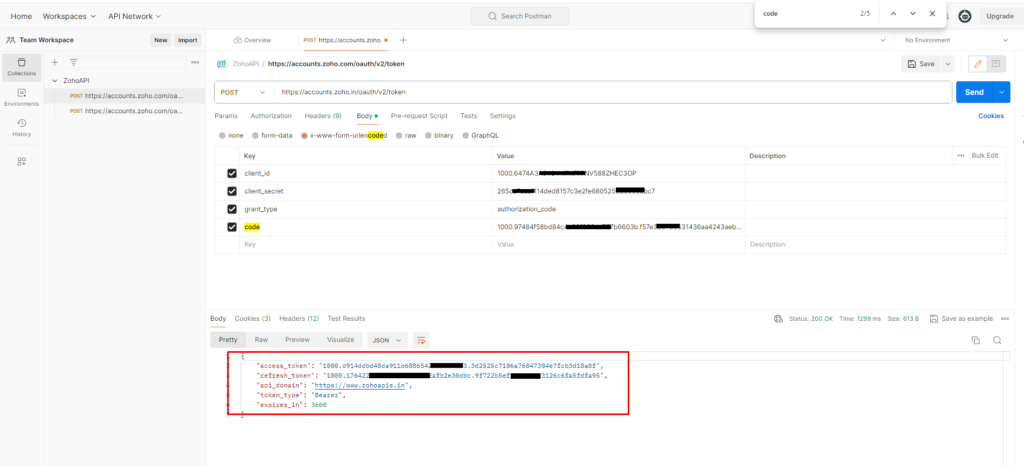Switch to the Authorization request tab

coord(270,116)
